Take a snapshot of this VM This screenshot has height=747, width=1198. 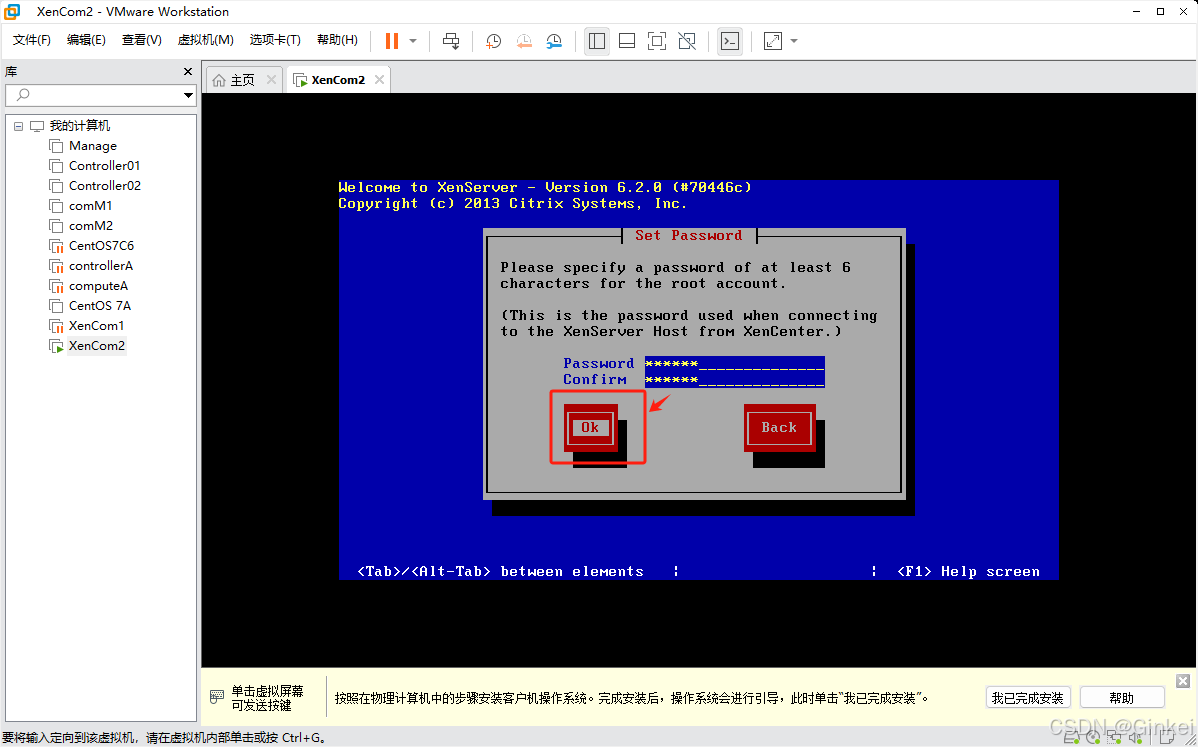tap(494, 40)
